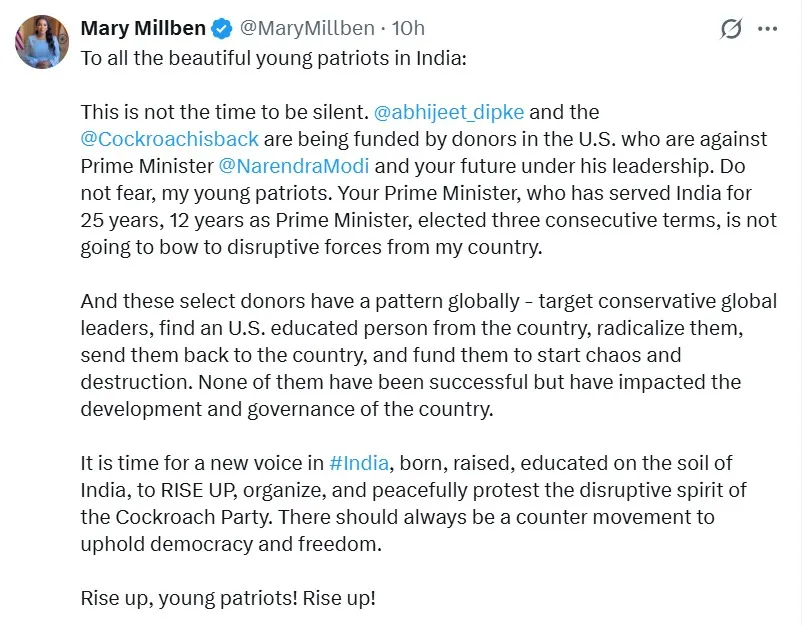The width and height of the screenshot is (802, 625).
Task: Click the sentence 'This is not the time to be silent'
Action: [225, 112]
